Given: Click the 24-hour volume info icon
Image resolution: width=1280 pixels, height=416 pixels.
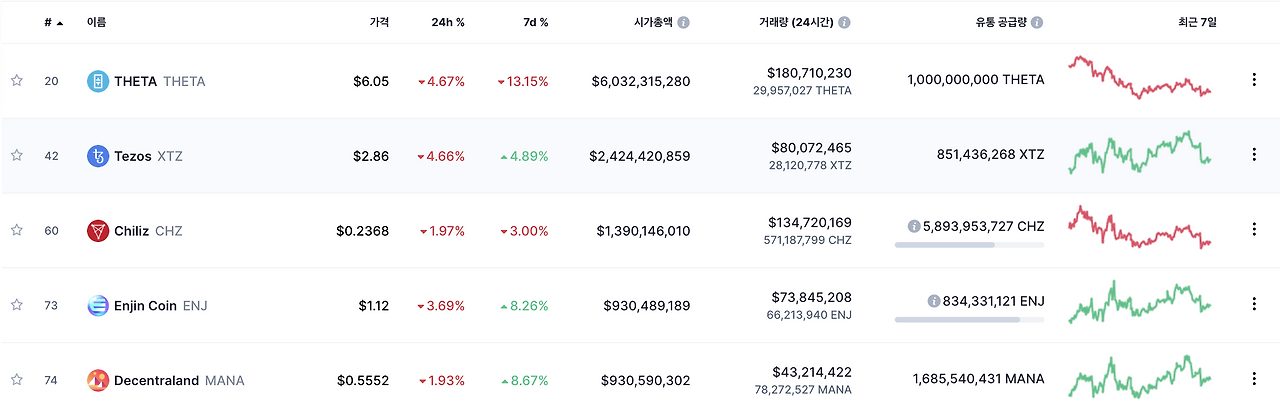Looking at the screenshot, I should 845,22.
